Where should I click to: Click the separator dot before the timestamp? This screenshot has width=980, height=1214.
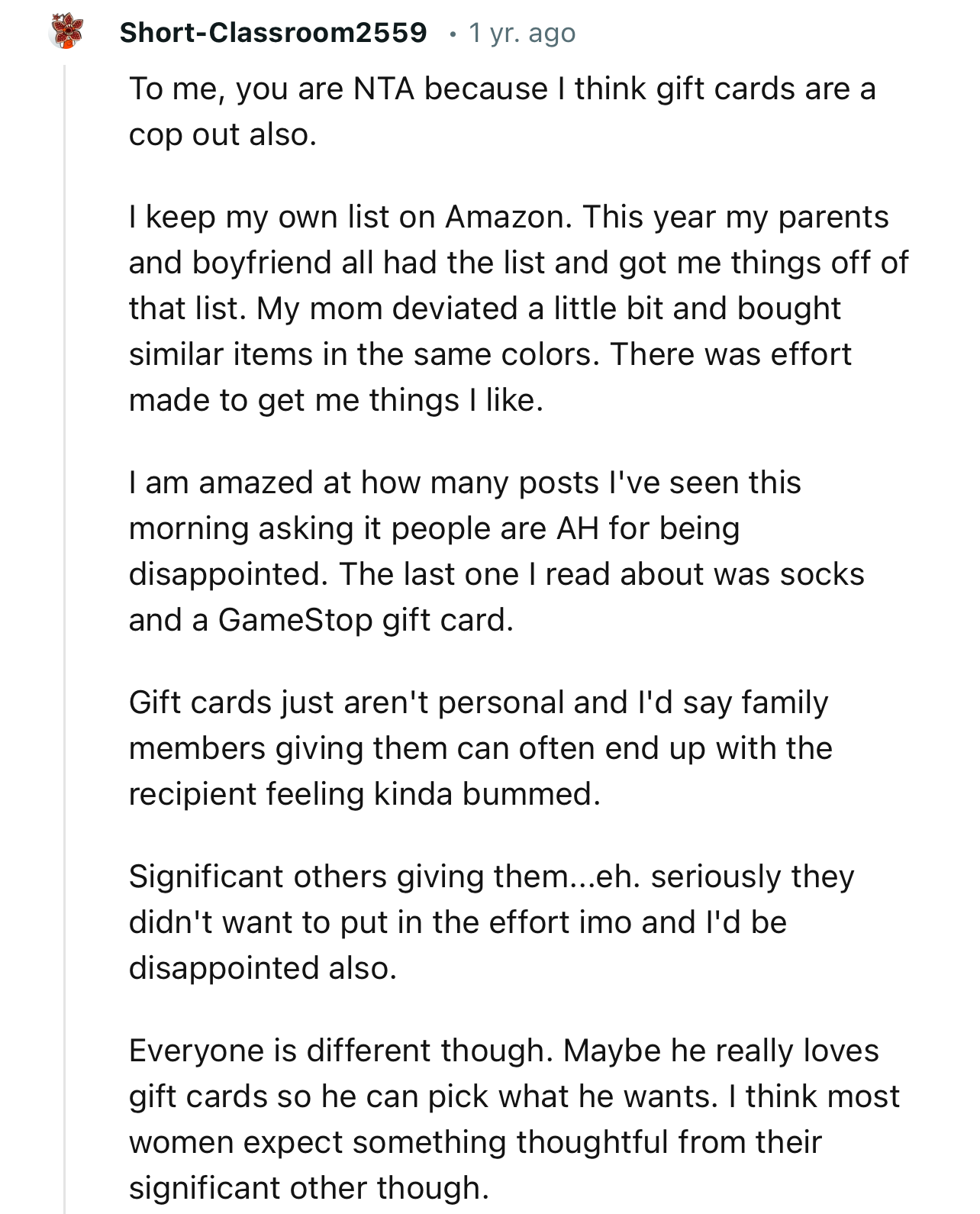coord(453,34)
